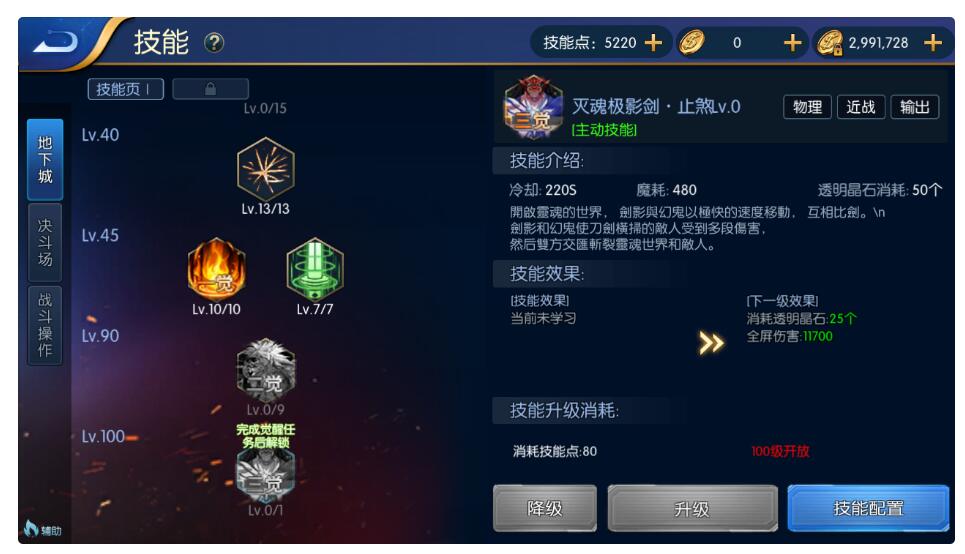Switch to the 决斗场 tab
Image resolution: width=965 pixels, height=554 pixels.
point(45,243)
